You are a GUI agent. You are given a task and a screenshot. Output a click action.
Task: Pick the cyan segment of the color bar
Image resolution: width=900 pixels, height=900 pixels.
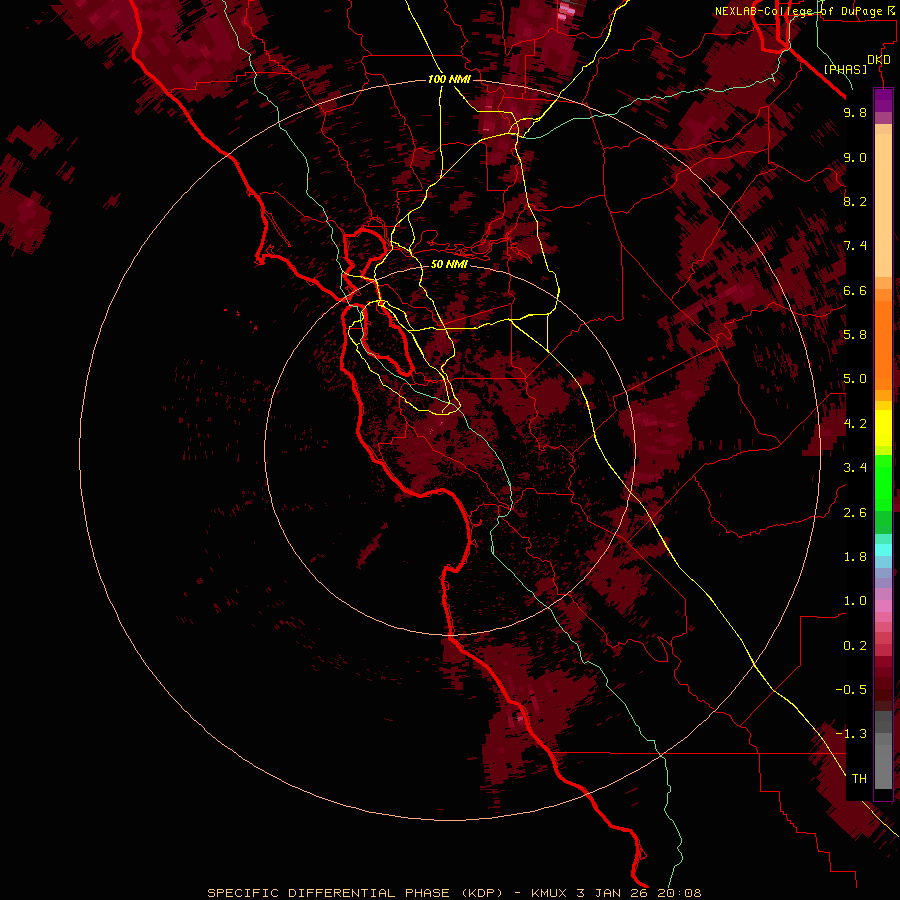click(883, 550)
